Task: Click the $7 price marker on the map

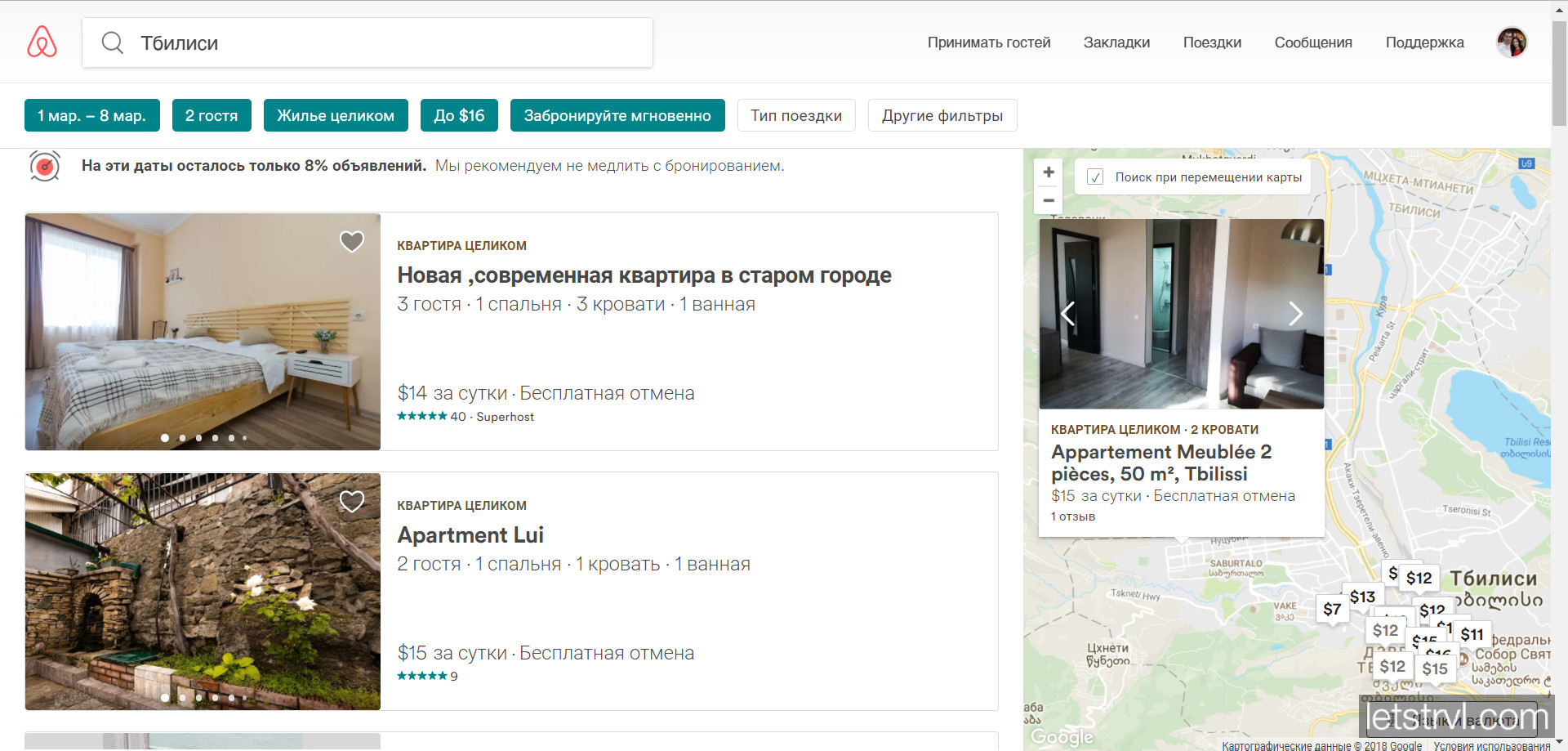Action: [1331, 608]
